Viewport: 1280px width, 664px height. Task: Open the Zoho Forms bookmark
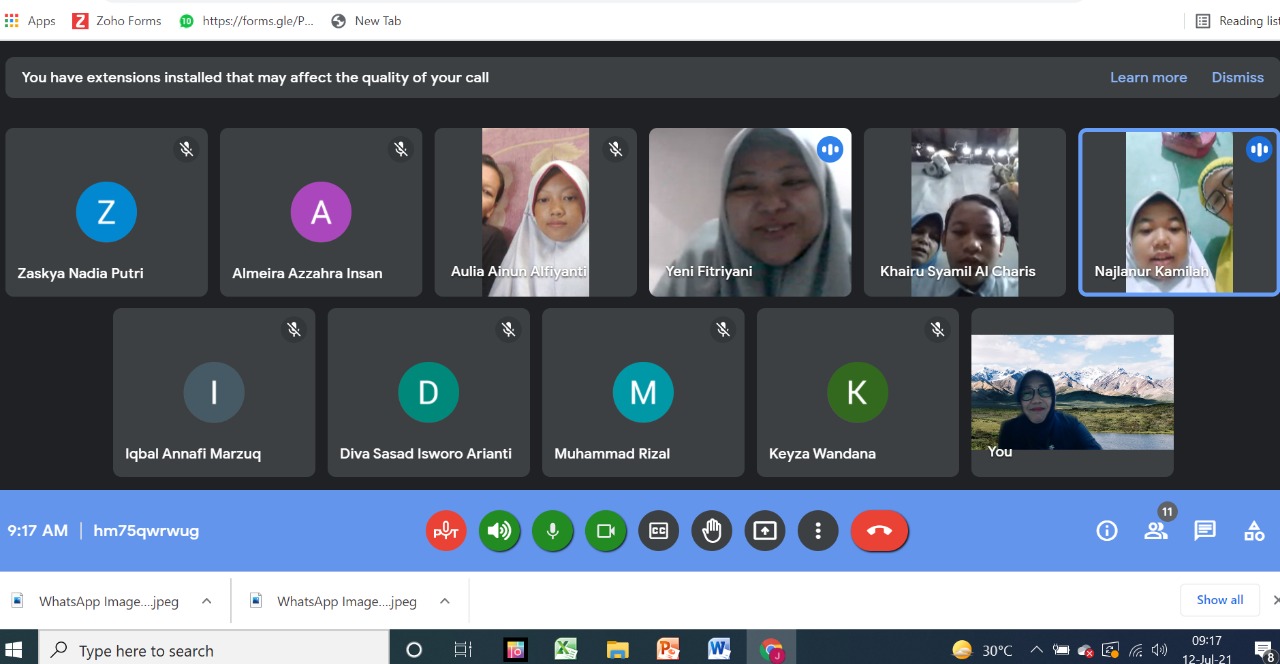click(x=117, y=20)
